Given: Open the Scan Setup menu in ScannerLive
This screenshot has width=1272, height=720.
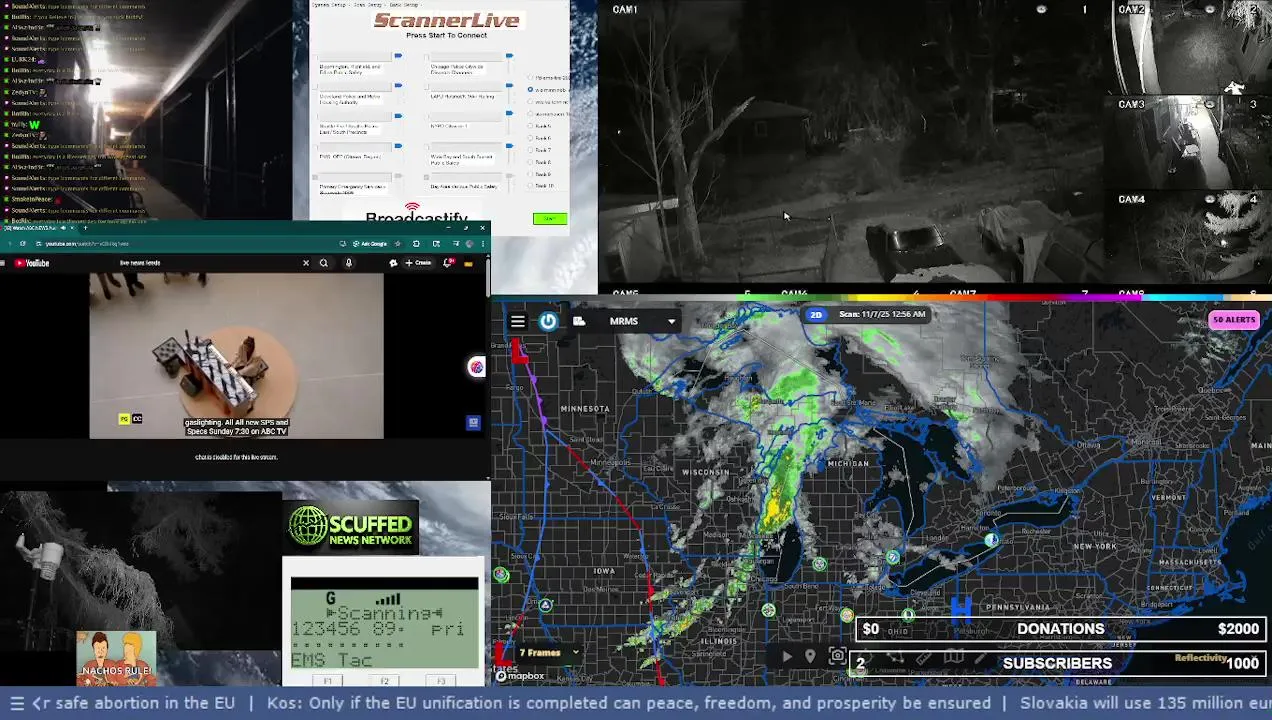Looking at the screenshot, I should (367, 5).
